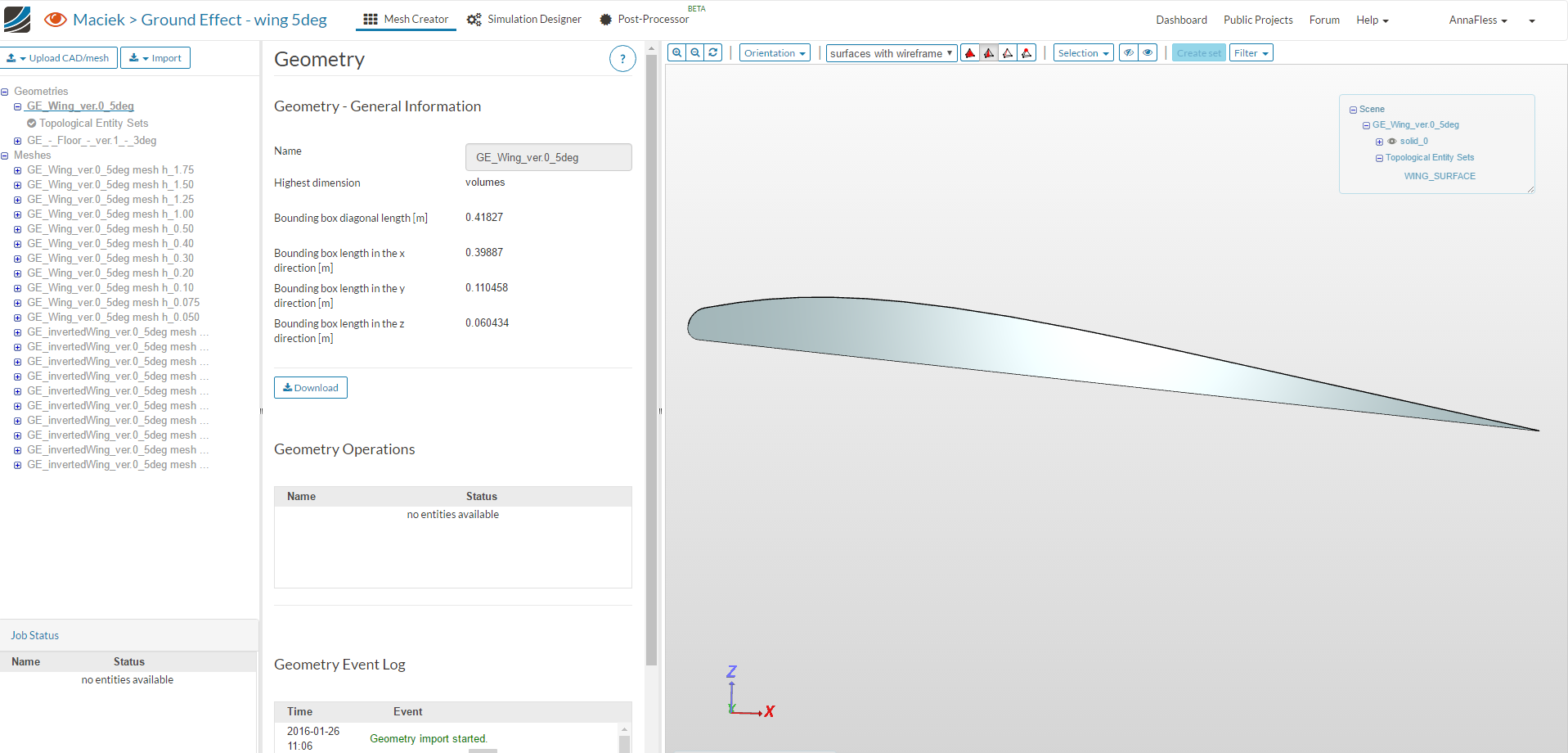
Task: Click the Download geometry button
Action: coord(310,387)
